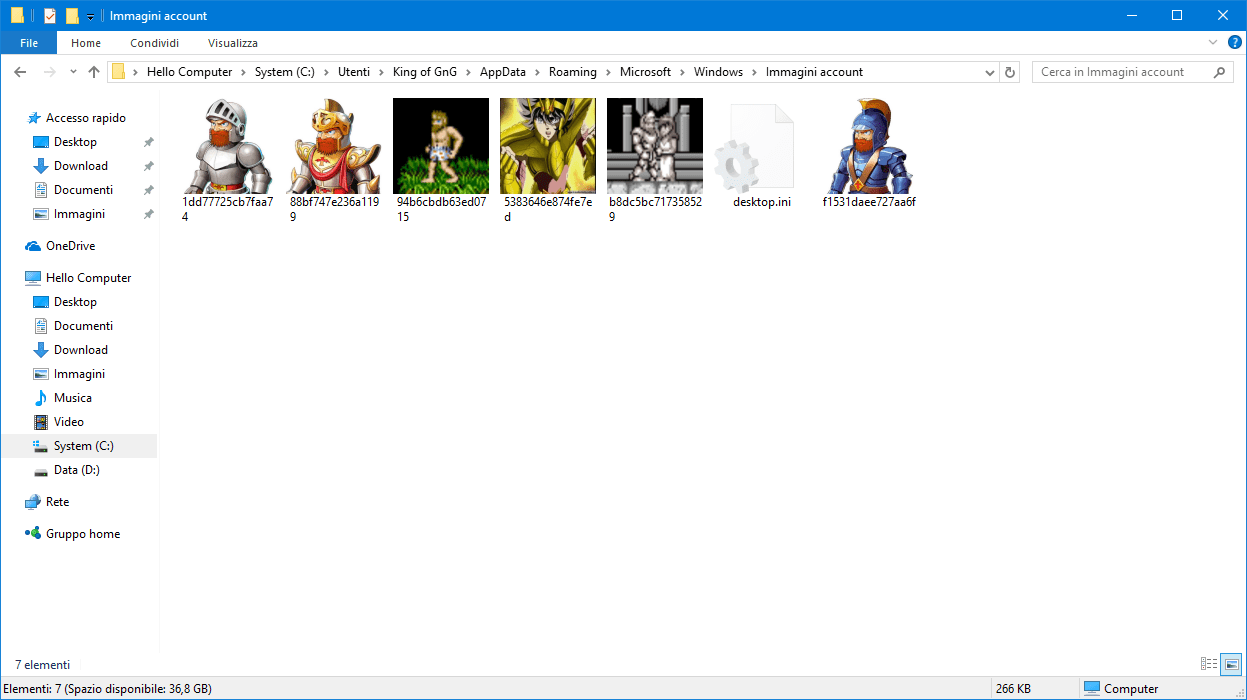Open the File menu

(29, 43)
